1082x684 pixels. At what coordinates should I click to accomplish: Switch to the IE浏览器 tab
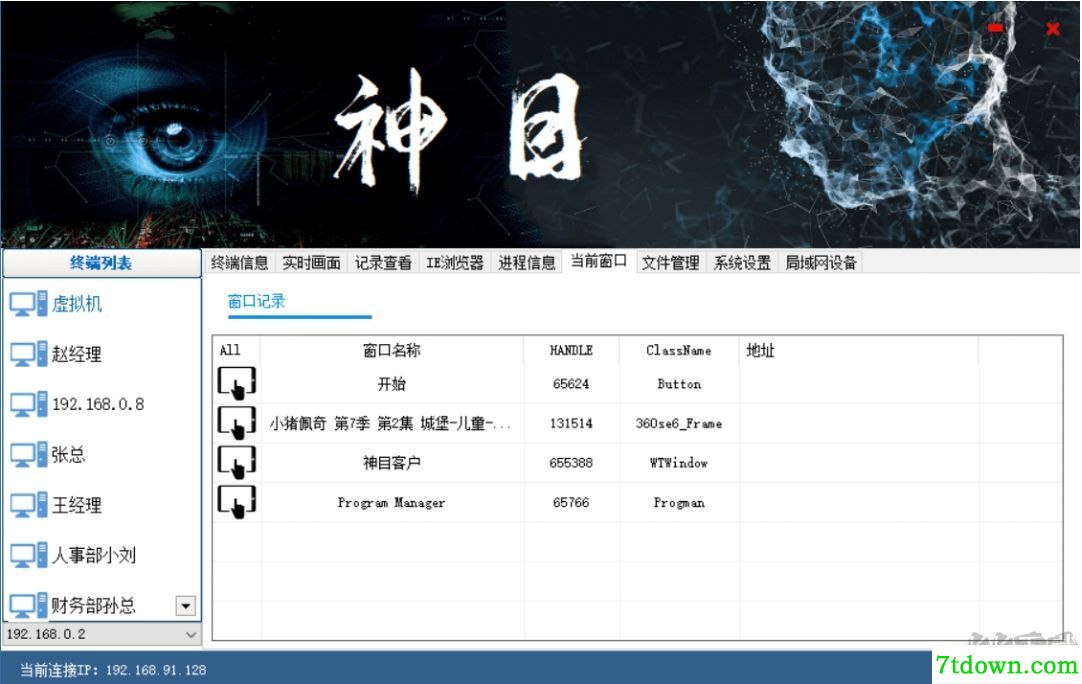pos(455,262)
